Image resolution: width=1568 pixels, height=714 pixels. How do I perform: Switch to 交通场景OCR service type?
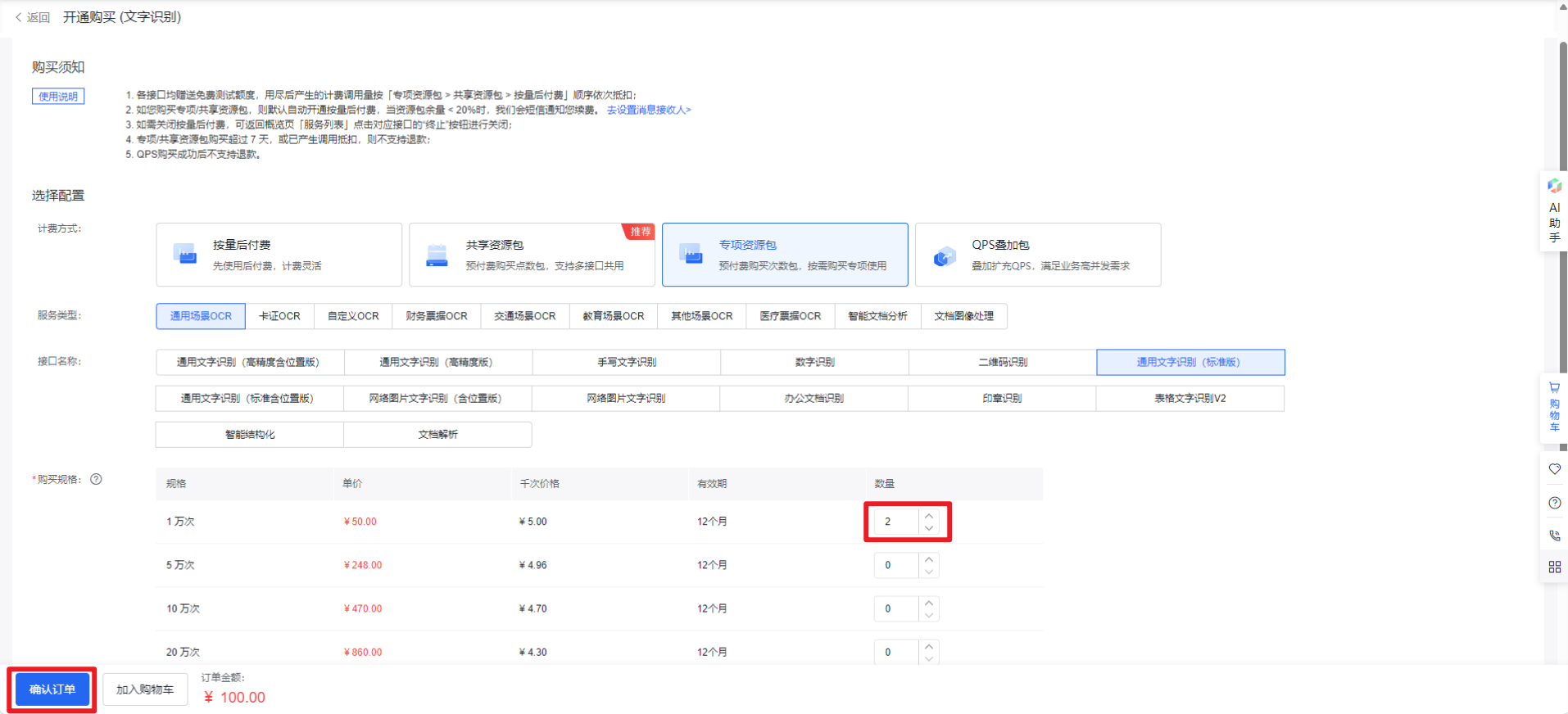[525, 316]
